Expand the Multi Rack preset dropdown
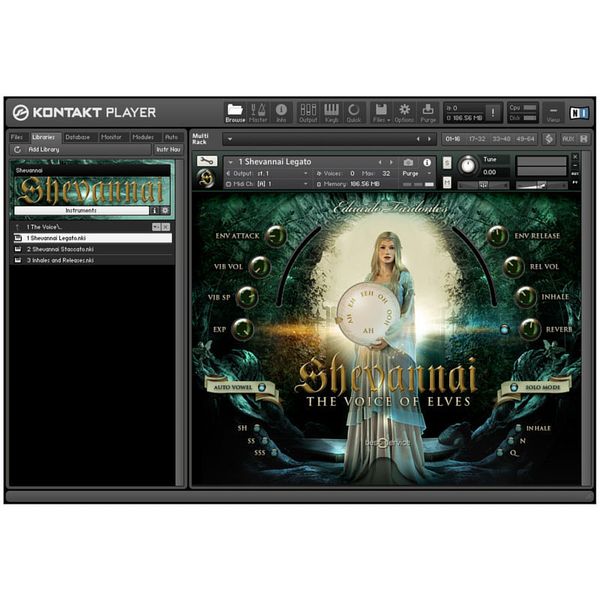The image size is (600, 600). point(322,139)
